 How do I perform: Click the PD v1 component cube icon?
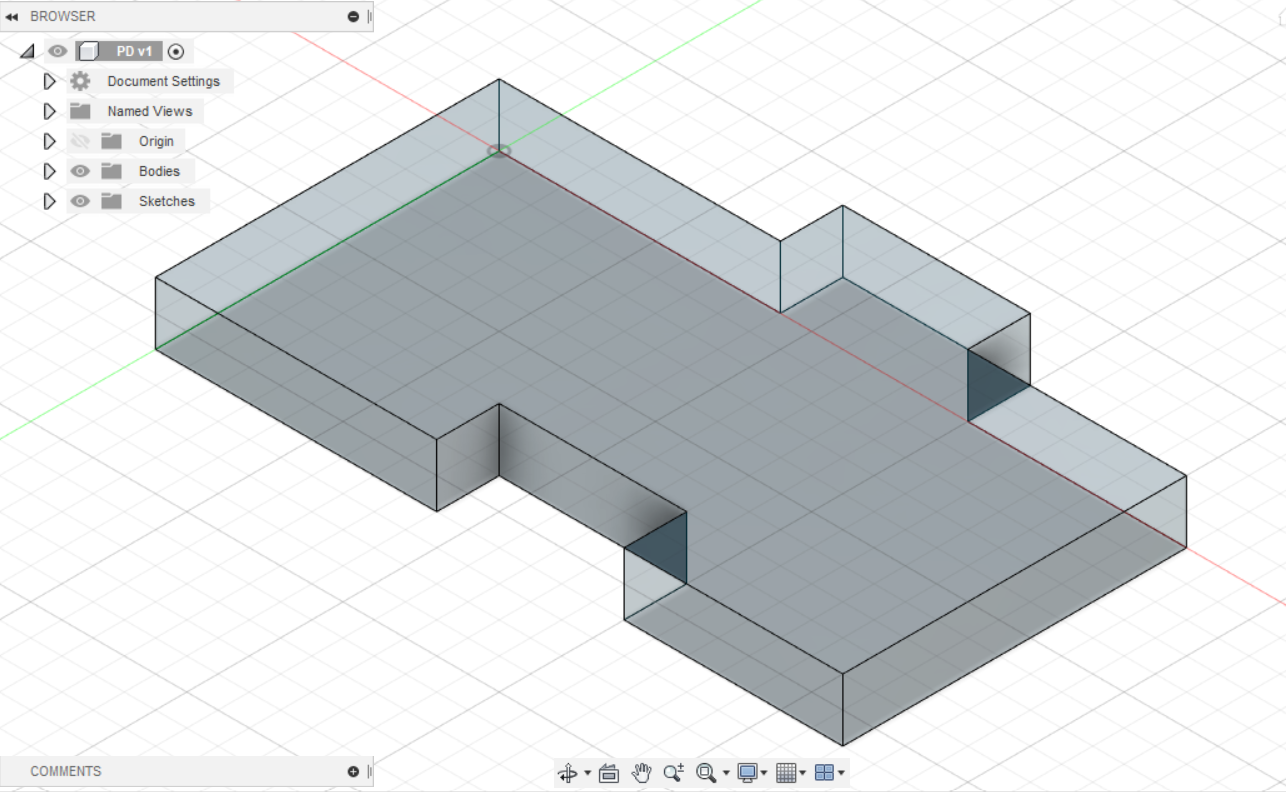tap(88, 51)
